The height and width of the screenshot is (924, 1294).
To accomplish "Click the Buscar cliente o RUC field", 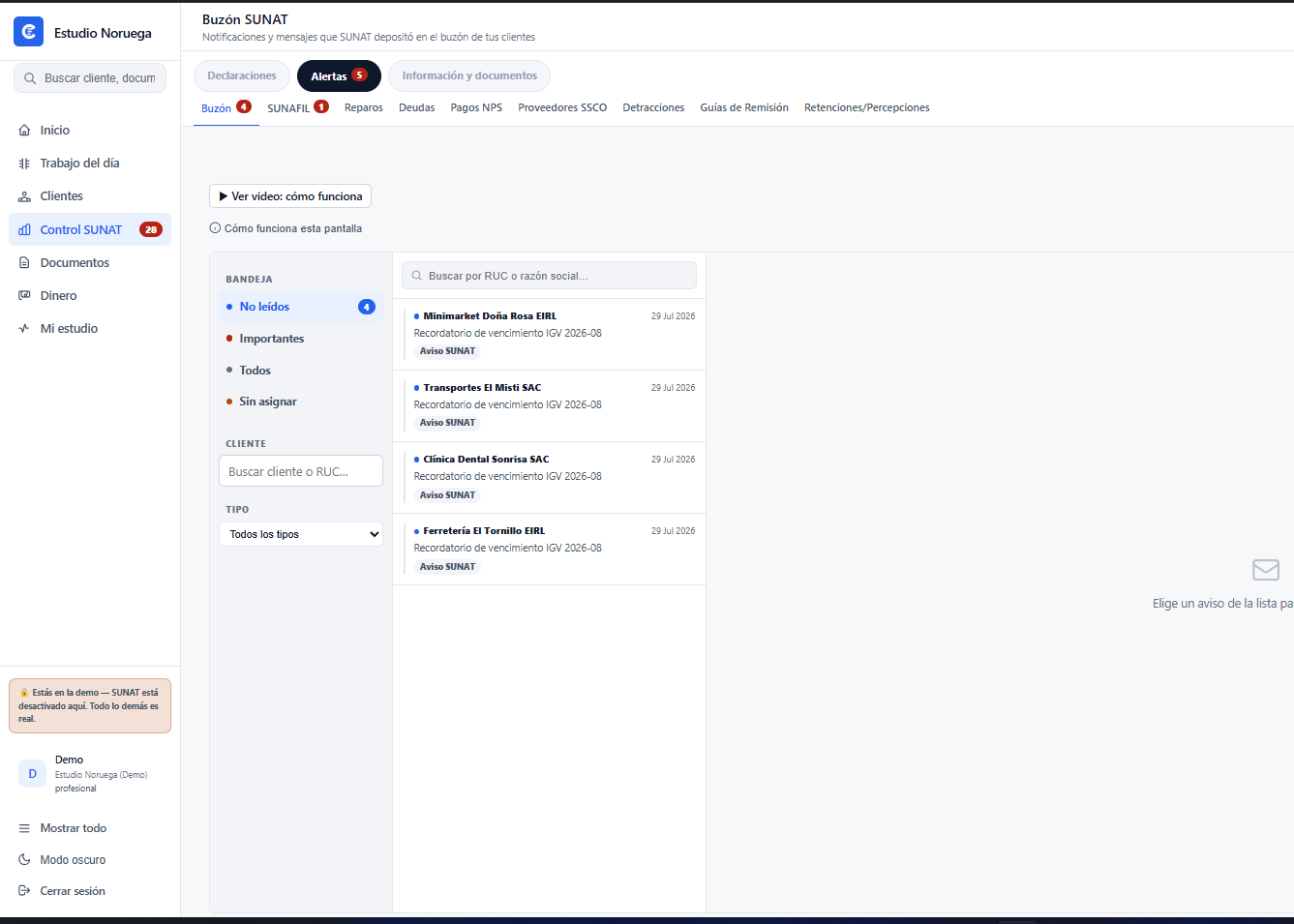I will pos(301,471).
